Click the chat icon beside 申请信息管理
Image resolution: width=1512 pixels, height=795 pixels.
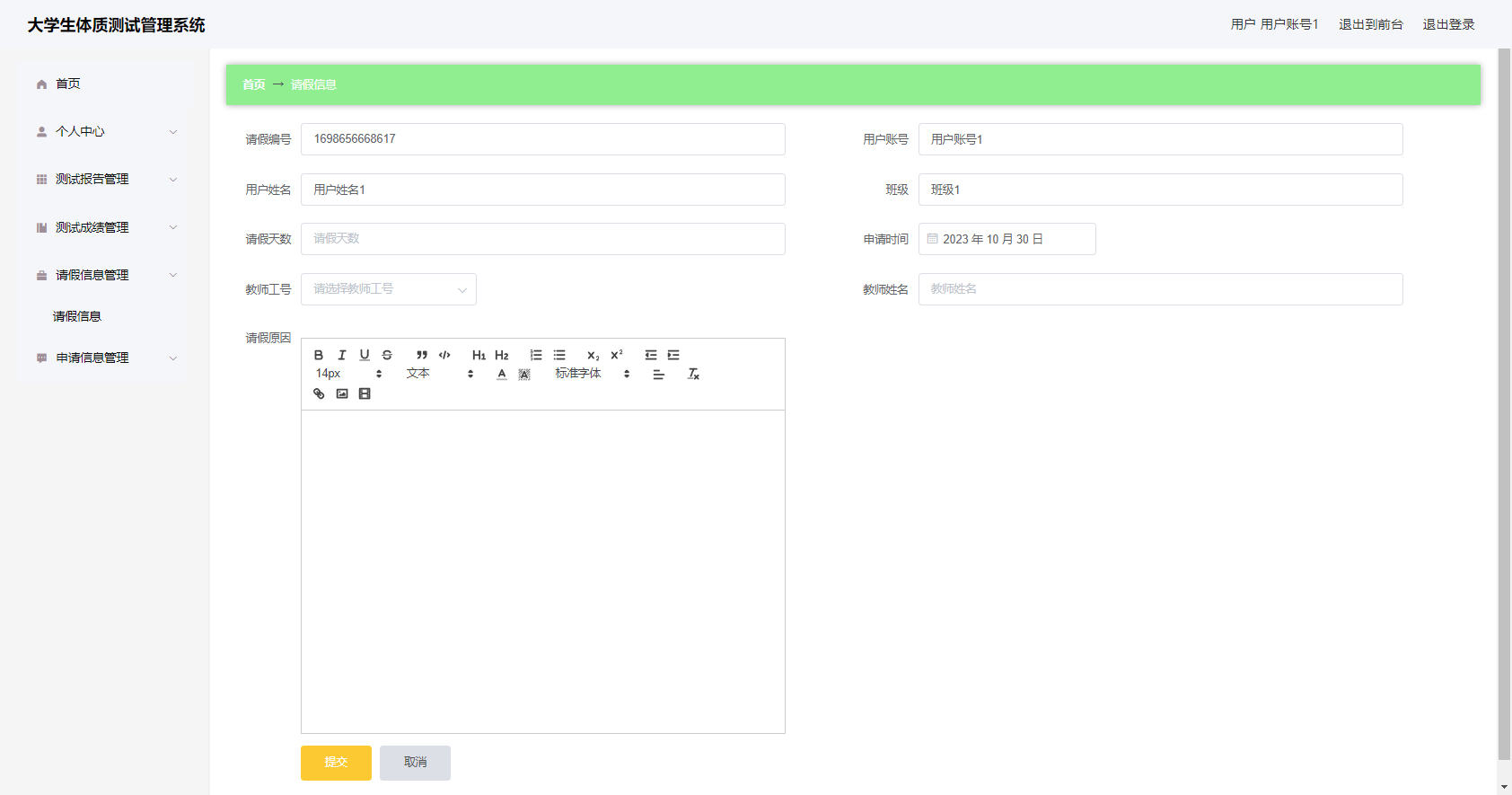41,358
